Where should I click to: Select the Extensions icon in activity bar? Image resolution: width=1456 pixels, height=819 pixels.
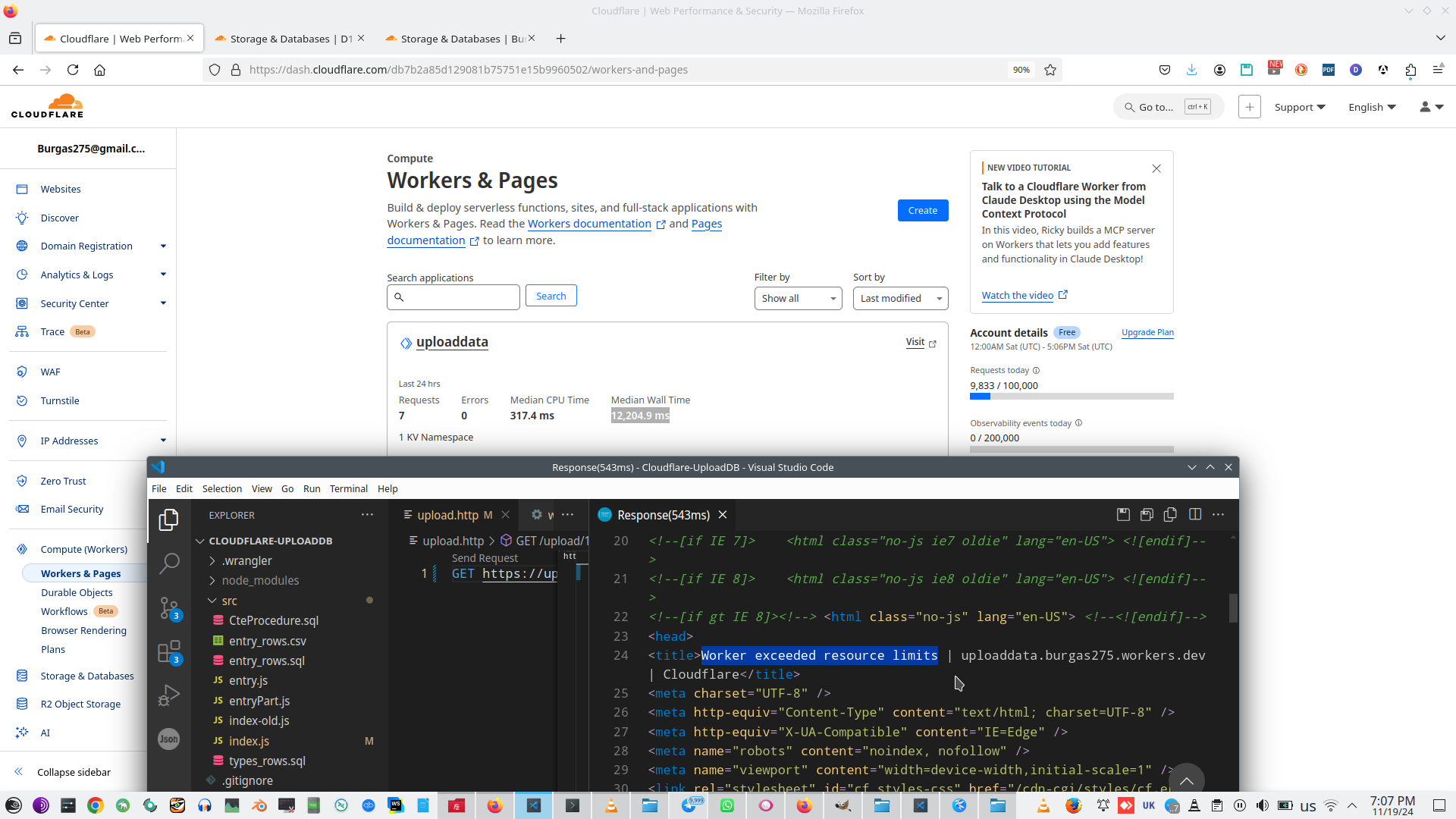click(169, 652)
